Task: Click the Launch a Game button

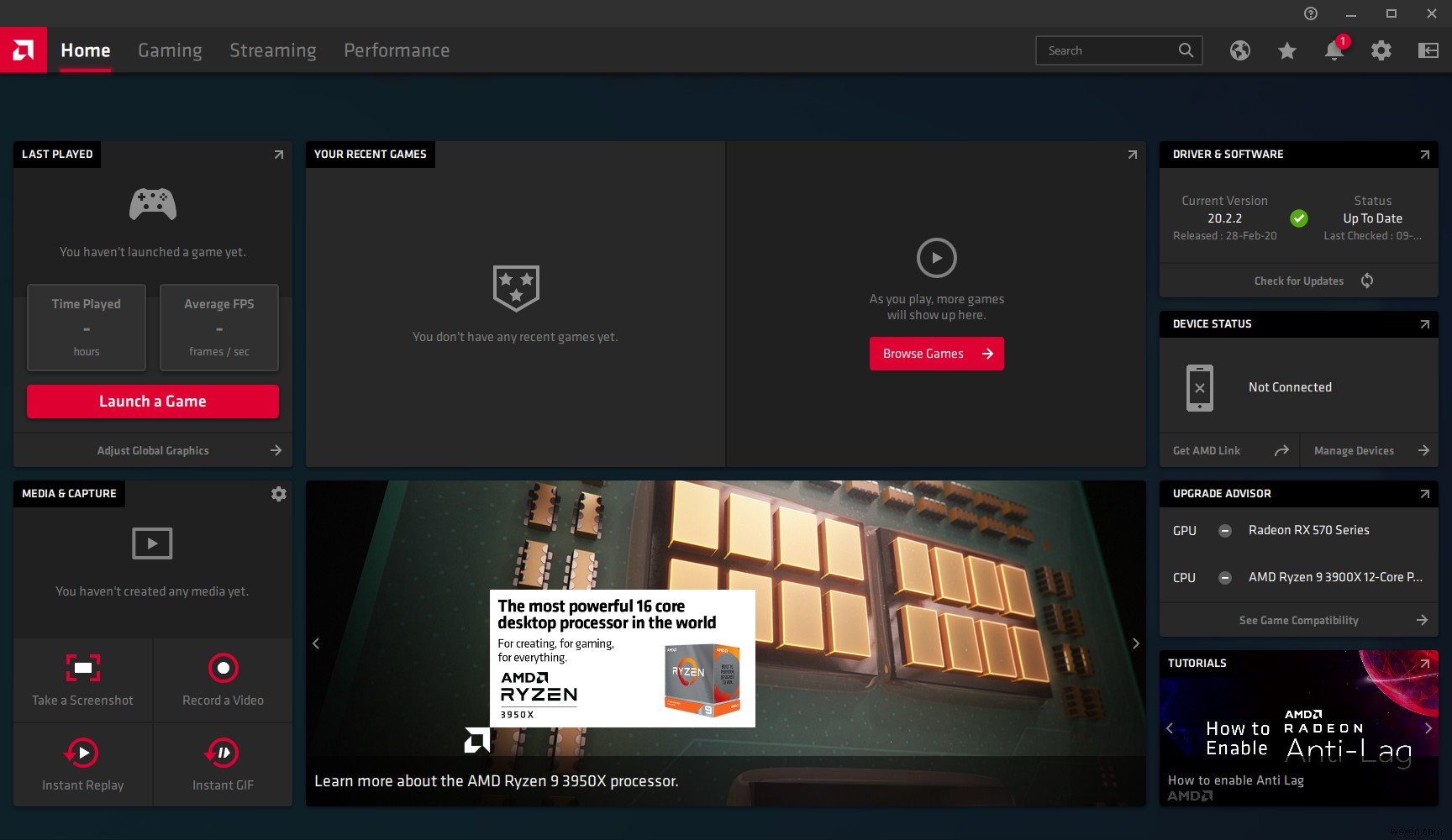Action: pyautogui.click(x=153, y=402)
